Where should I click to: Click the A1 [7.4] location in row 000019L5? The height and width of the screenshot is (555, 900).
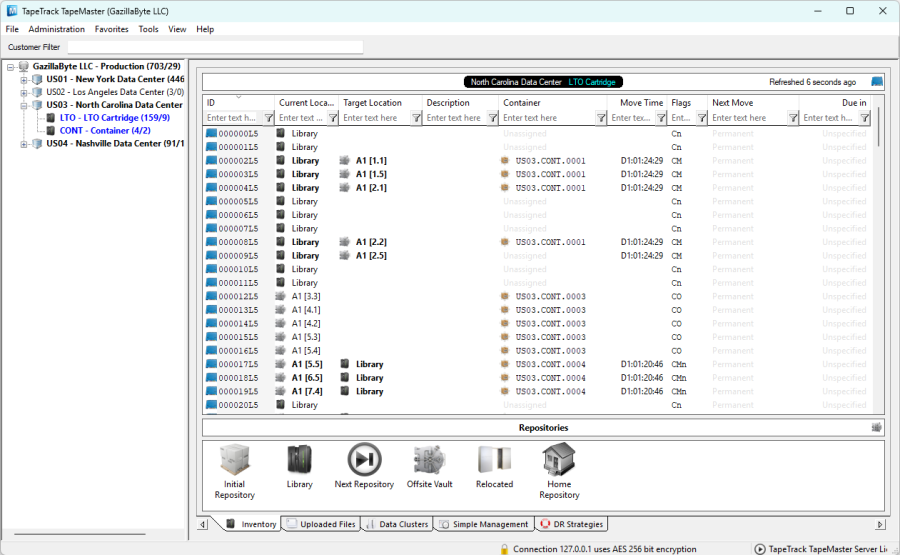point(307,391)
